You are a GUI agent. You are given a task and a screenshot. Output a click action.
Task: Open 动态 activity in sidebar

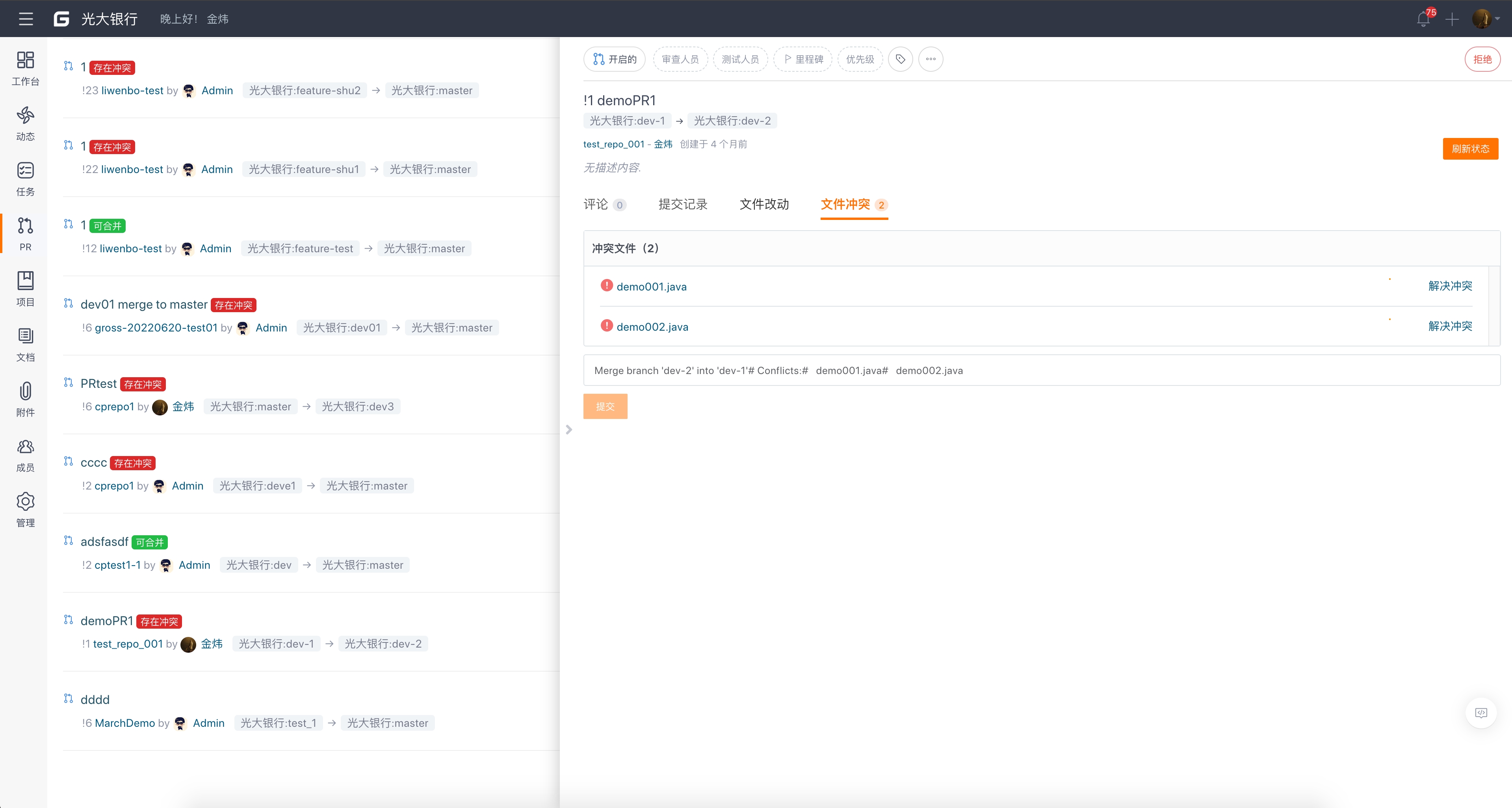(25, 123)
